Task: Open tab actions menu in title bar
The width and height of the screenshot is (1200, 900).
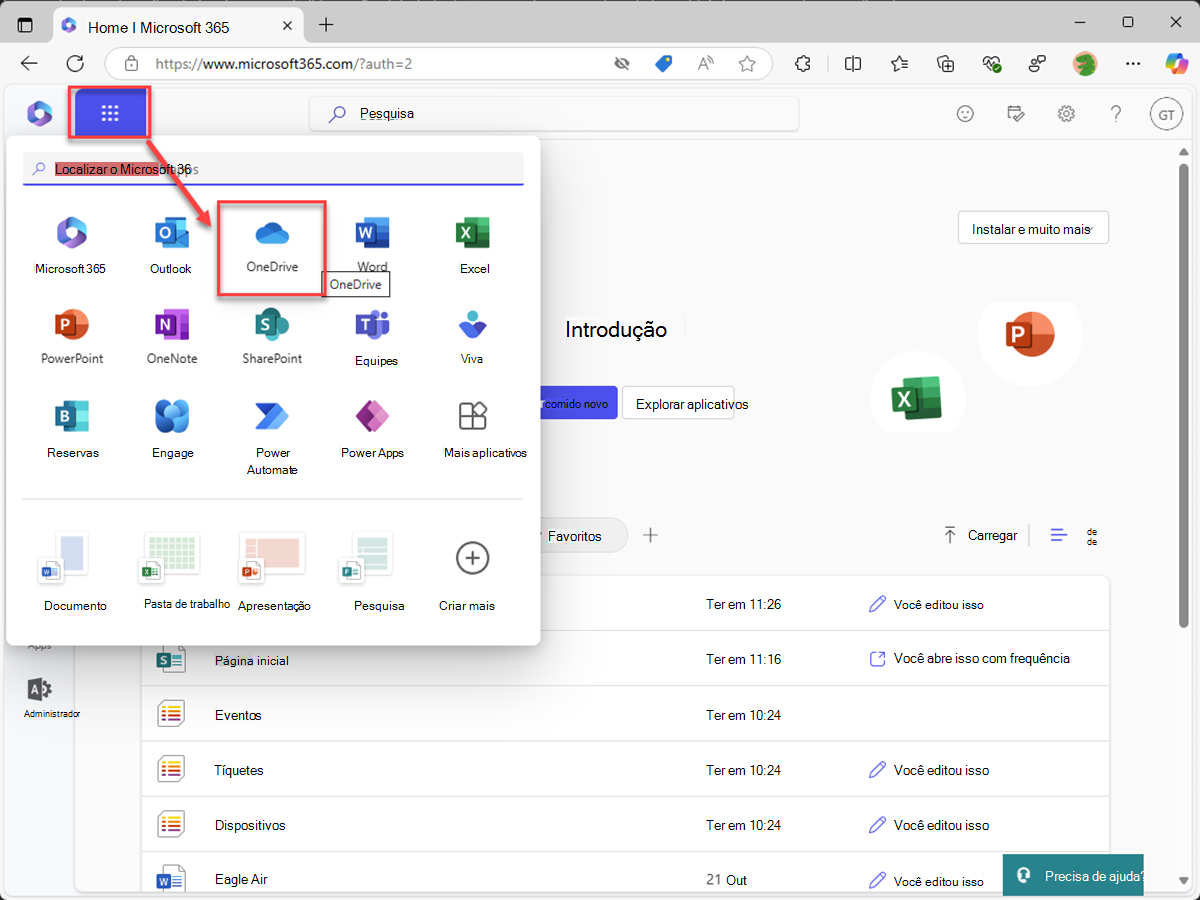Action: (26, 25)
